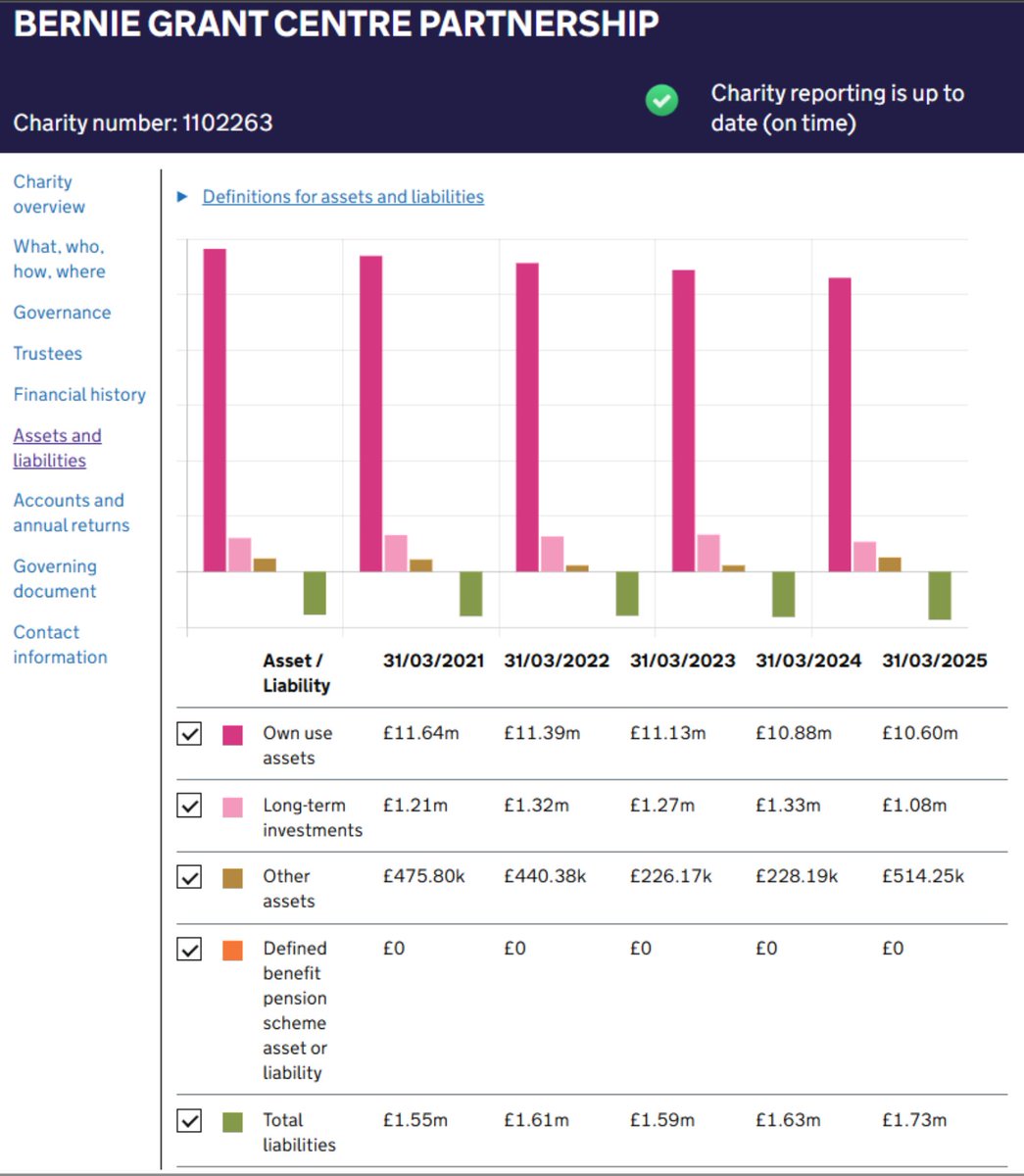Select the £228.19k other assets value
1024x1176 pixels.
(797, 876)
